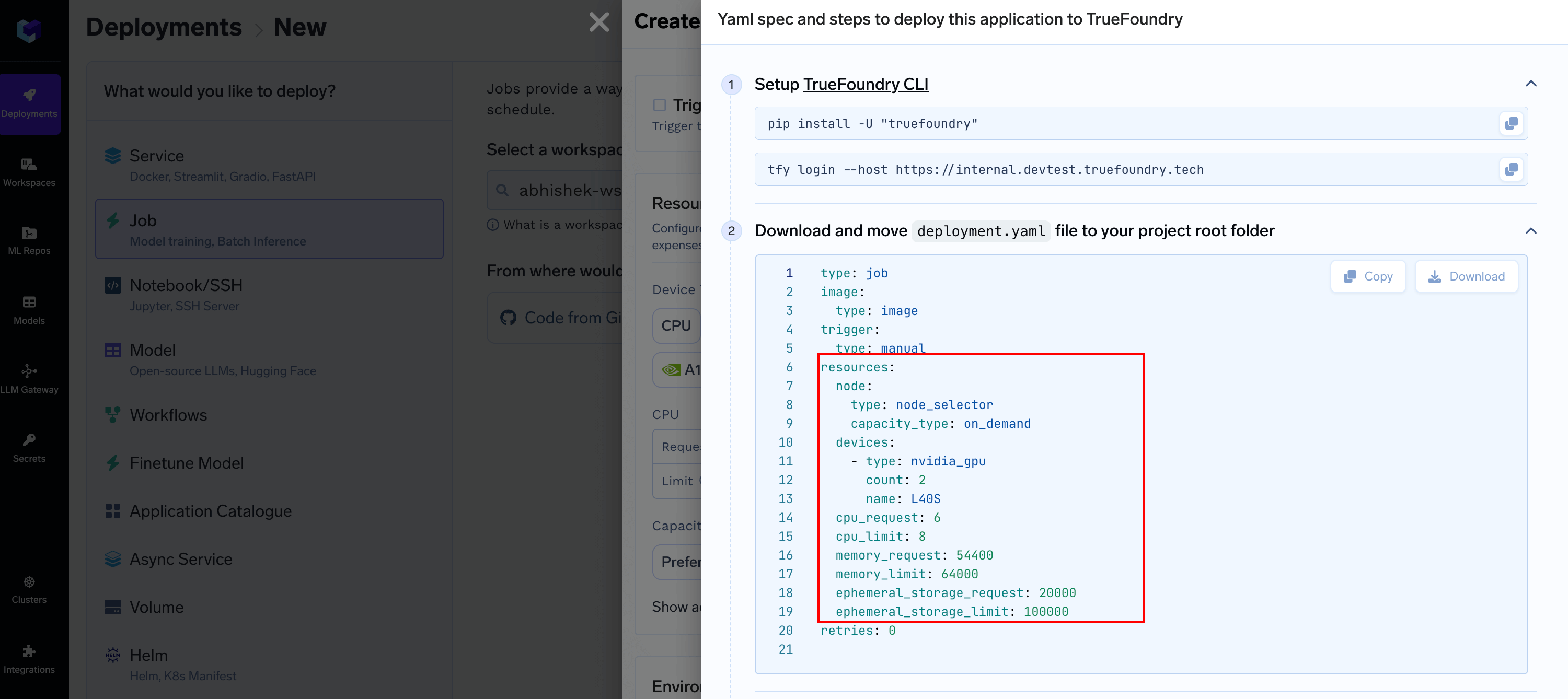Copy the pip install command
The width and height of the screenshot is (1568, 699).
click(x=1511, y=123)
